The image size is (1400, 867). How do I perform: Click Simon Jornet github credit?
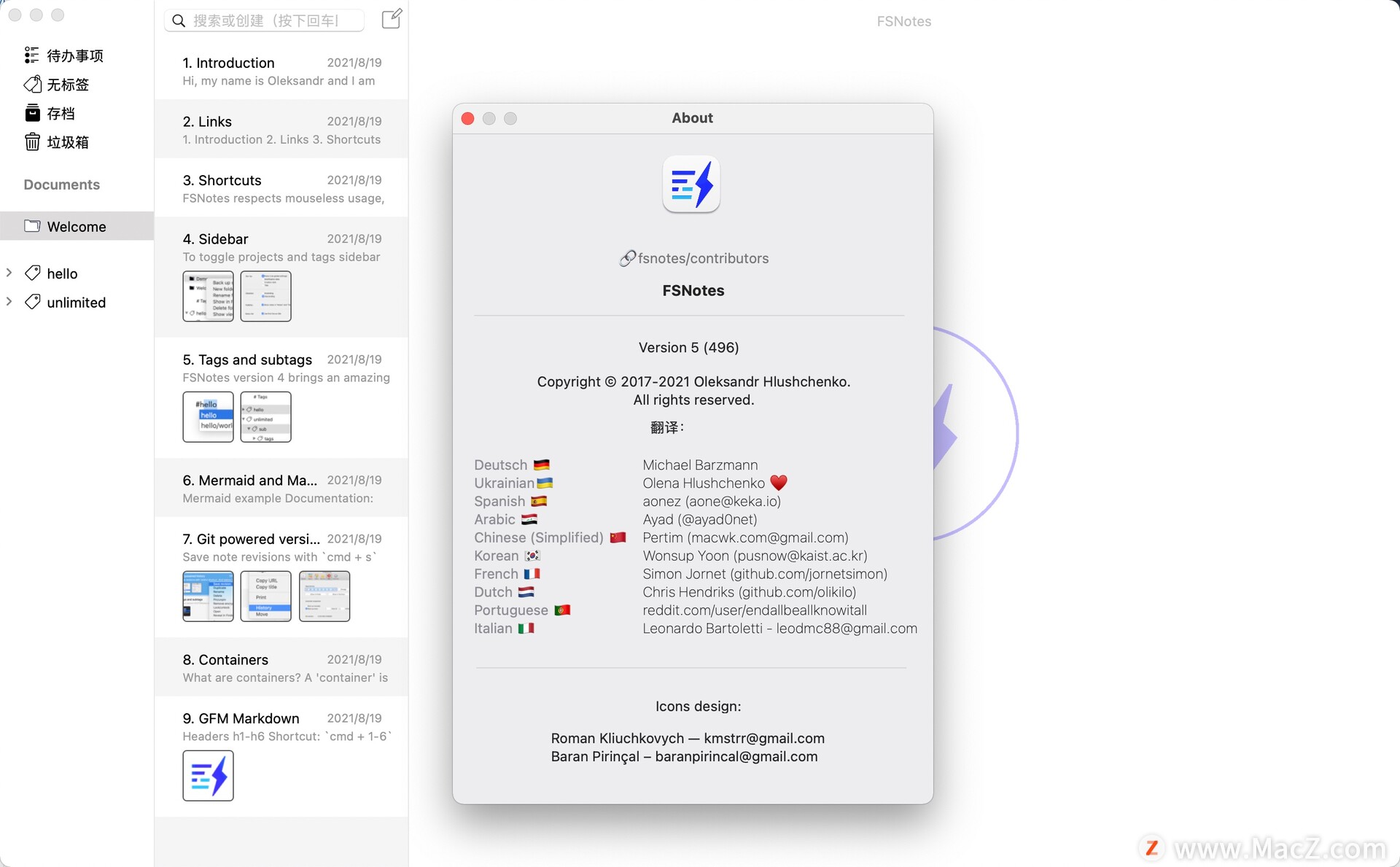pos(765,574)
